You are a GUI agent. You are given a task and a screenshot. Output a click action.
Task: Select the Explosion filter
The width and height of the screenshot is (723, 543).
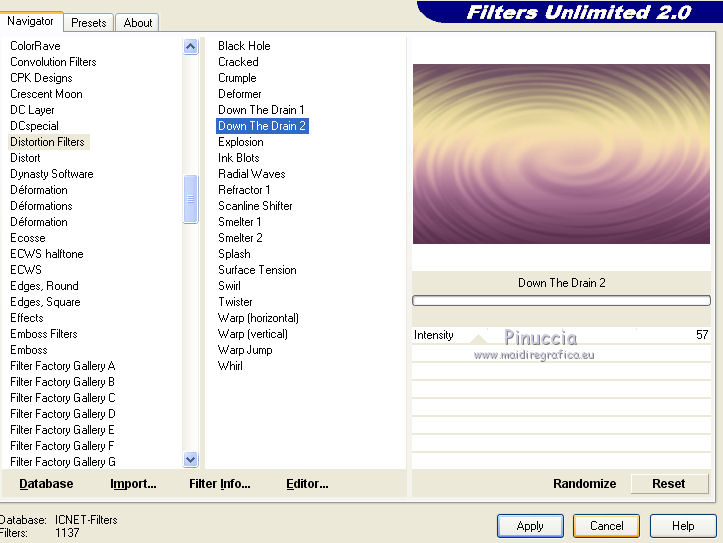(x=241, y=142)
